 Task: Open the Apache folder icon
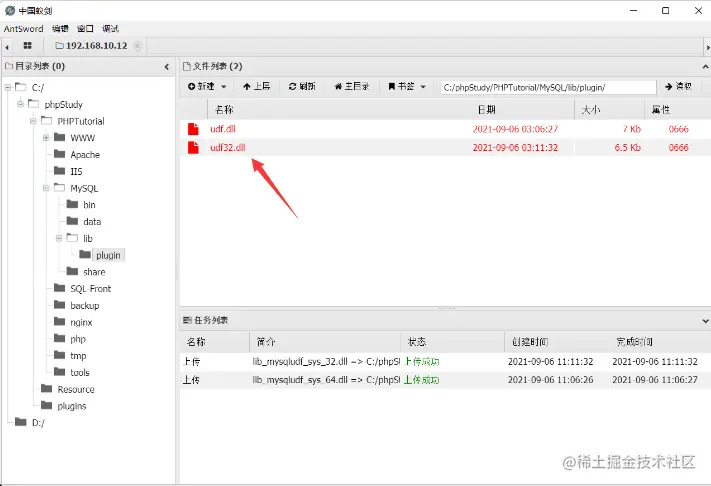(59, 154)
